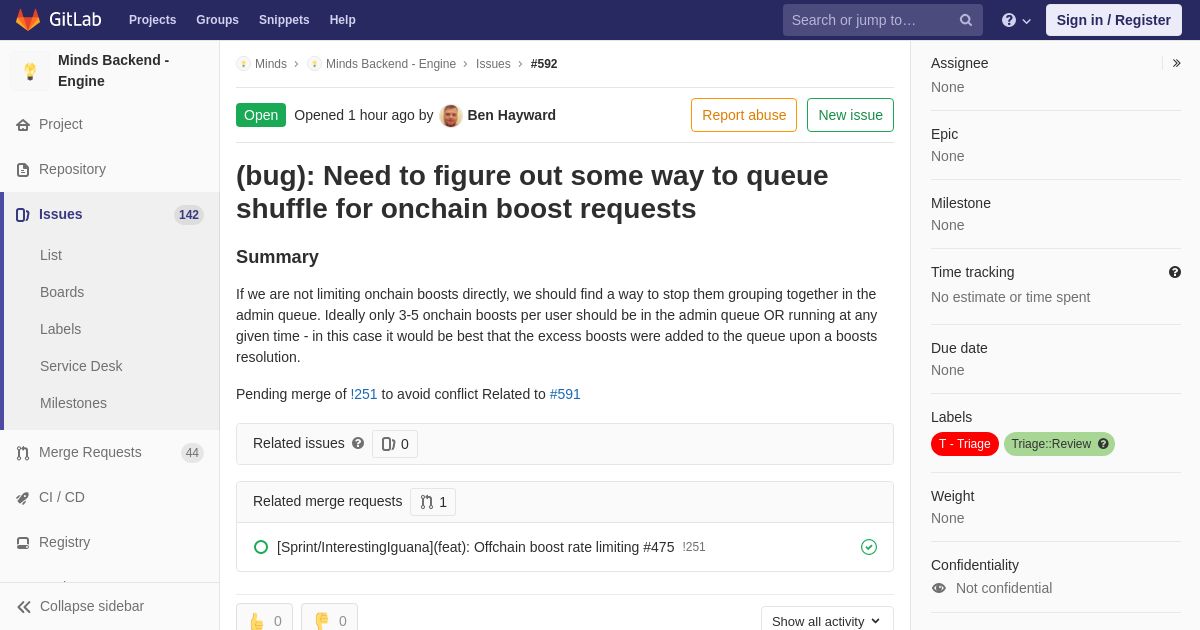This screenshot has width=1200, height=630.
Task: Click the open merge request status circle
Action: [261, 547]
